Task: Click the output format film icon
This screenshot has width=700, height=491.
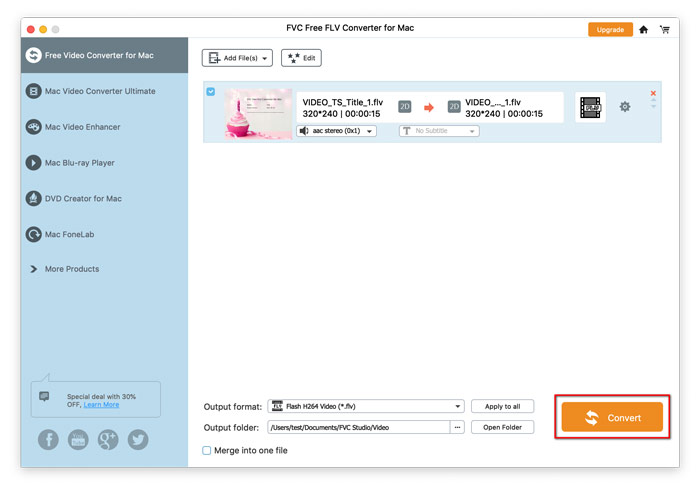Action: 590,107
